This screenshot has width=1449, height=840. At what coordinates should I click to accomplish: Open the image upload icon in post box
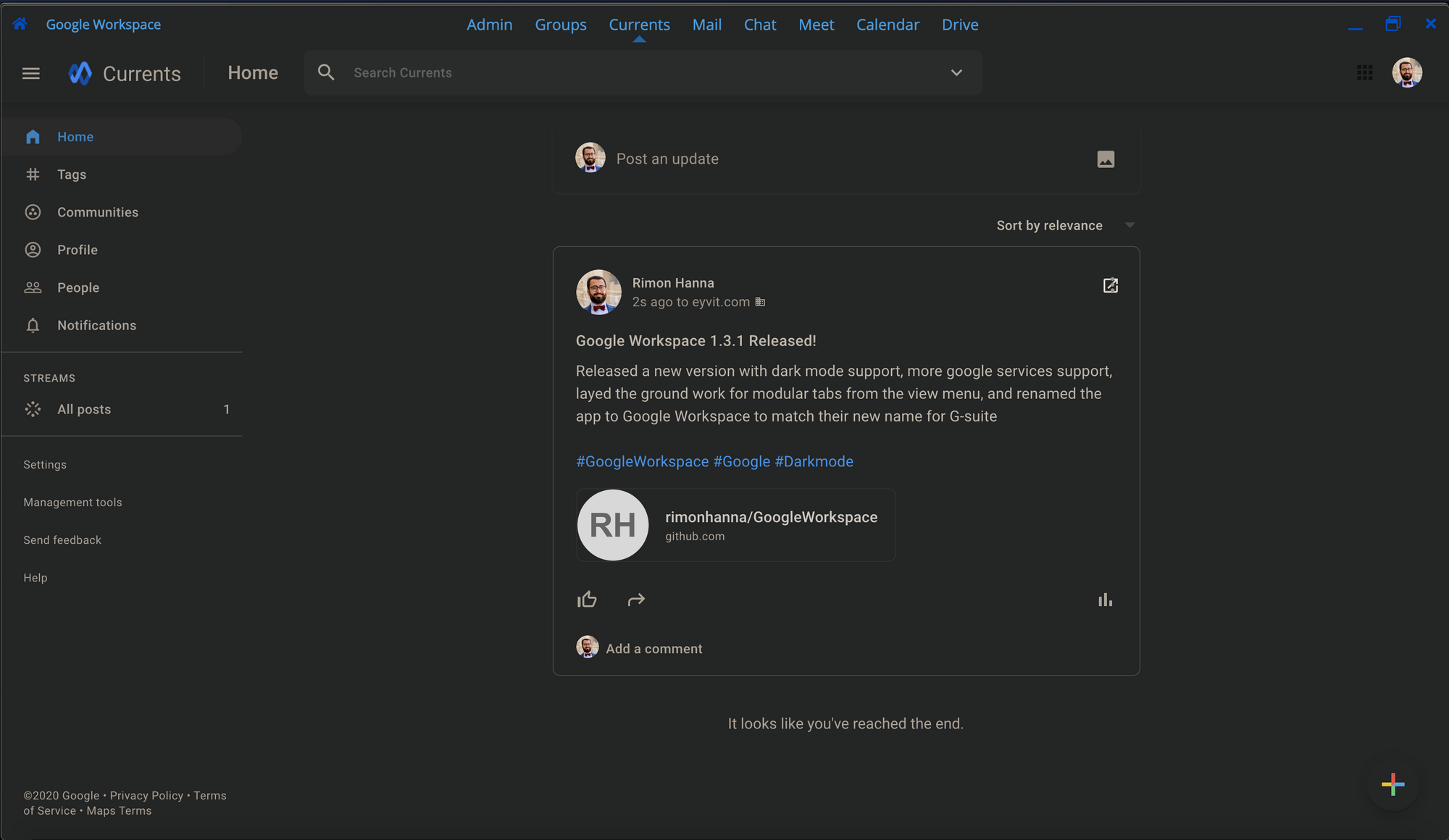1106,159
